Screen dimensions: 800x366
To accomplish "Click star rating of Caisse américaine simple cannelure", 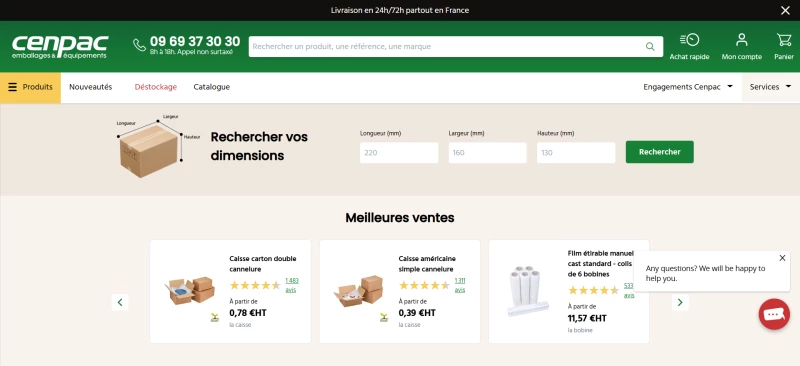I will pos(424,285).
